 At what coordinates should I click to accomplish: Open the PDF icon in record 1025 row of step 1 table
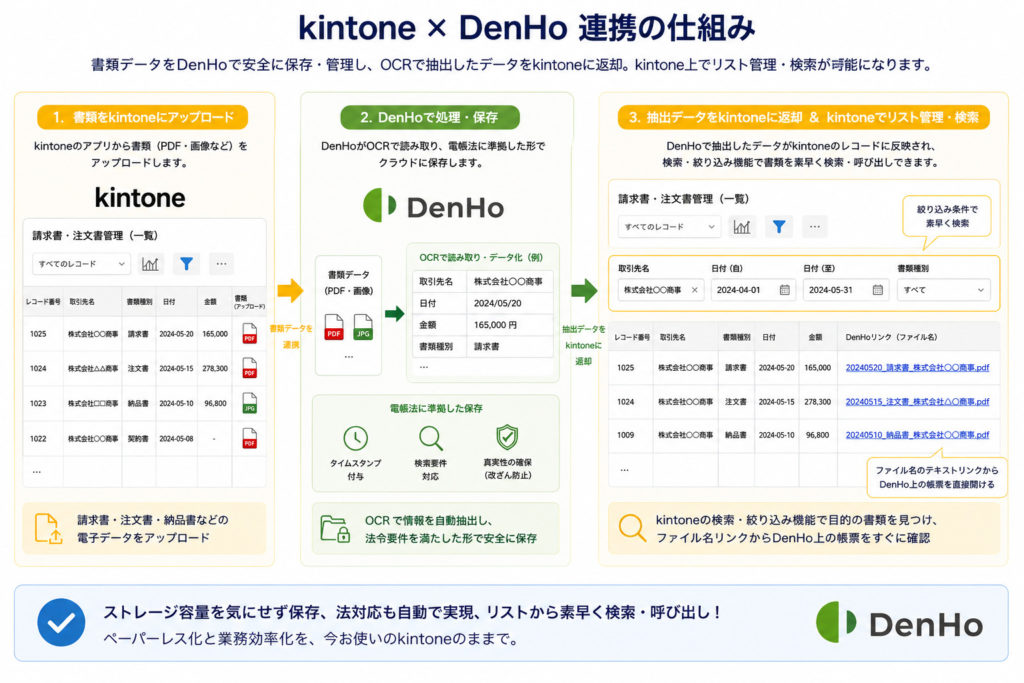pyautogui.click(x=249, y=333)
